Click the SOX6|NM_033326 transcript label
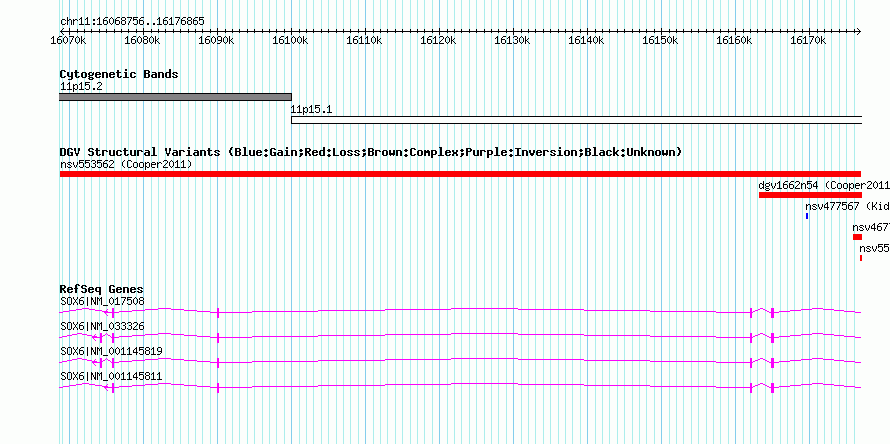The height and width of the screenshot is (444, 890). tap(102, 326)
